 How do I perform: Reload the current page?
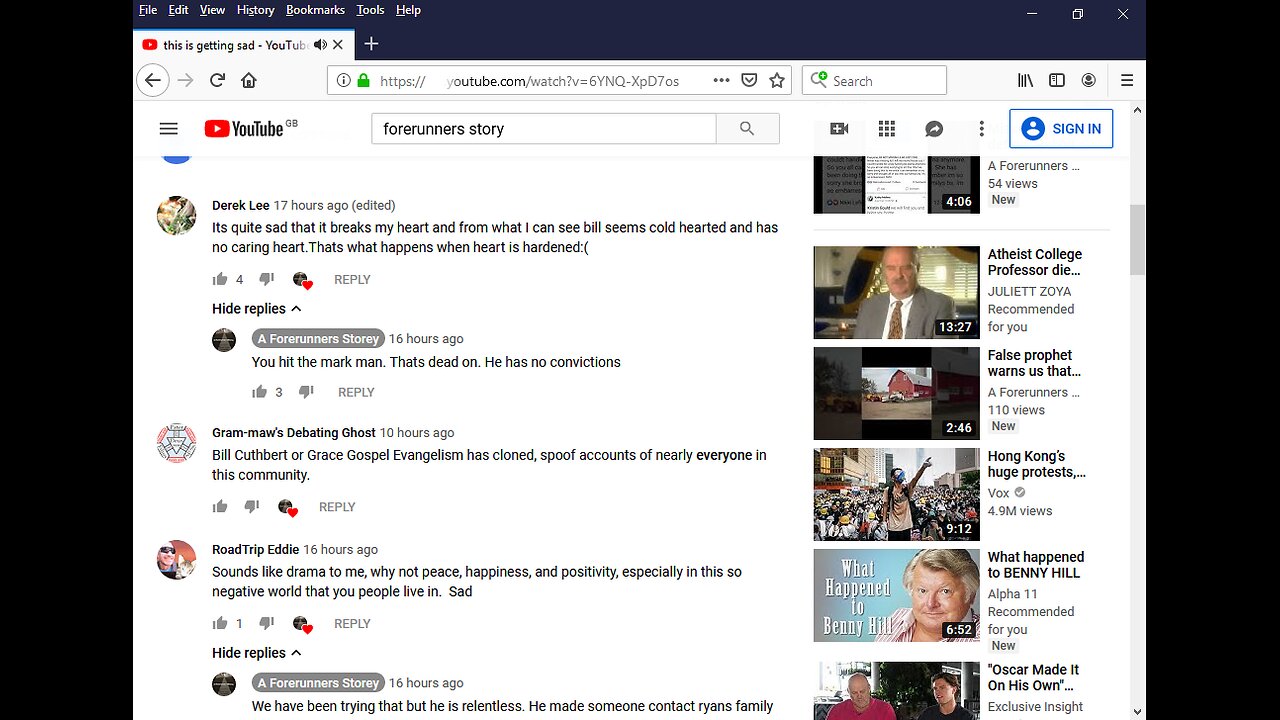pos(217,81)
